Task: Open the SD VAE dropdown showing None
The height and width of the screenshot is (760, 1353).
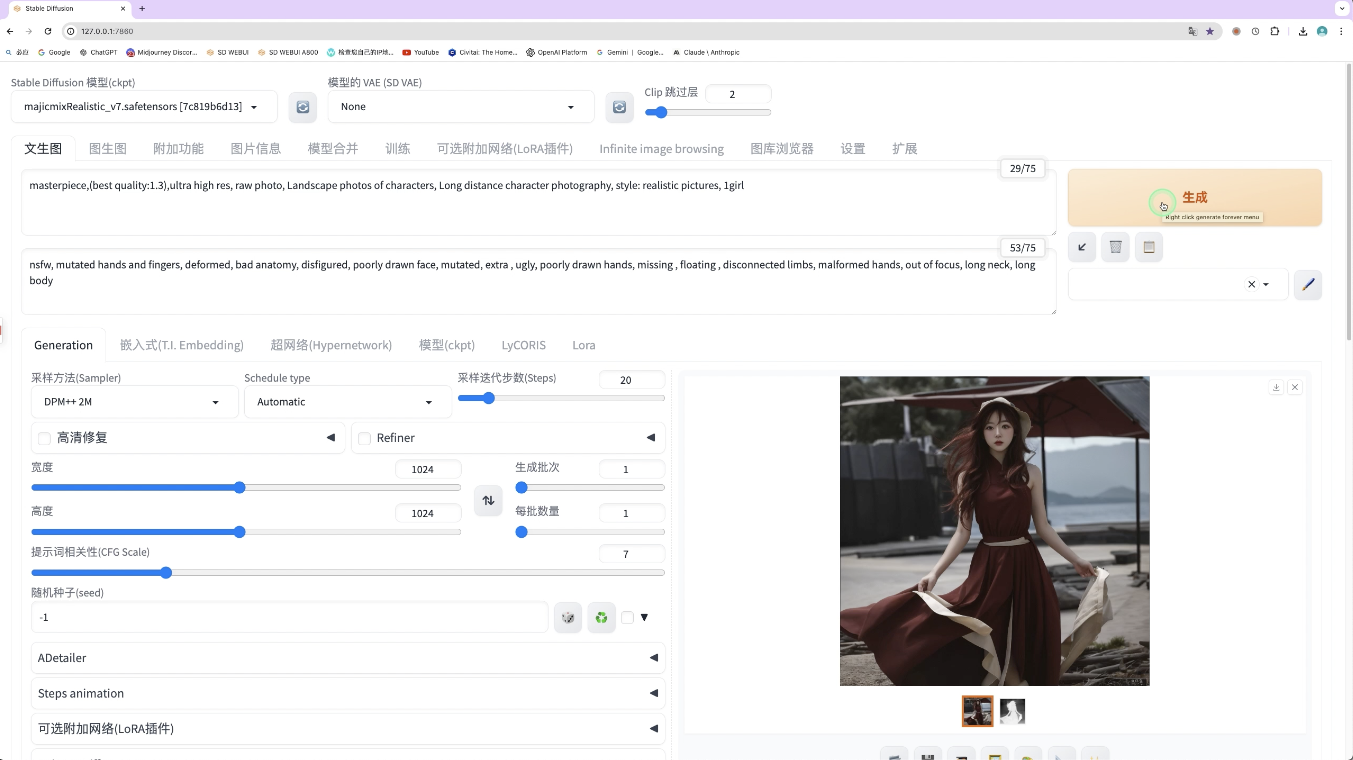Action: [x=461, y=107]
